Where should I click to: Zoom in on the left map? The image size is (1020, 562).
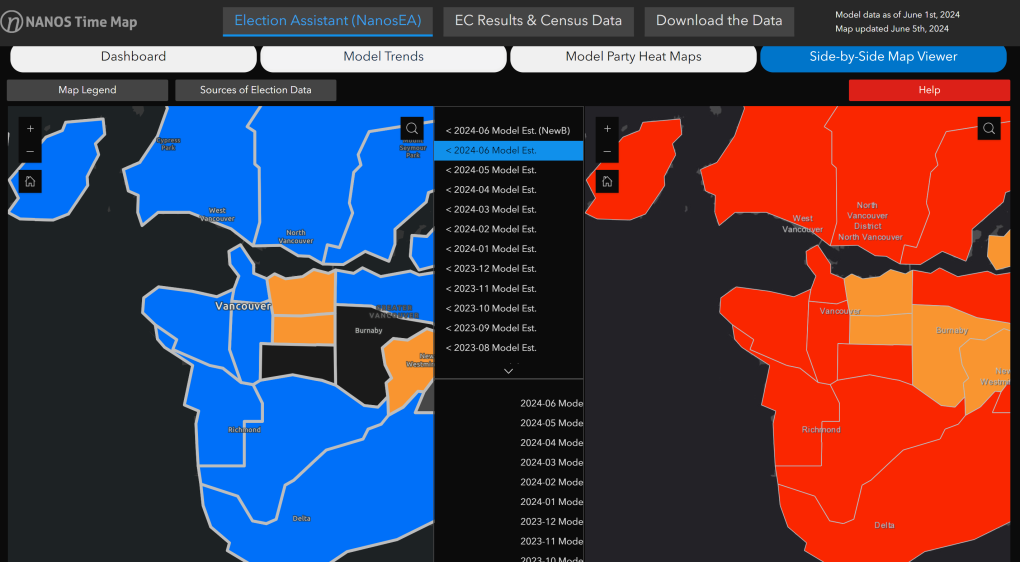coord(30,129)
